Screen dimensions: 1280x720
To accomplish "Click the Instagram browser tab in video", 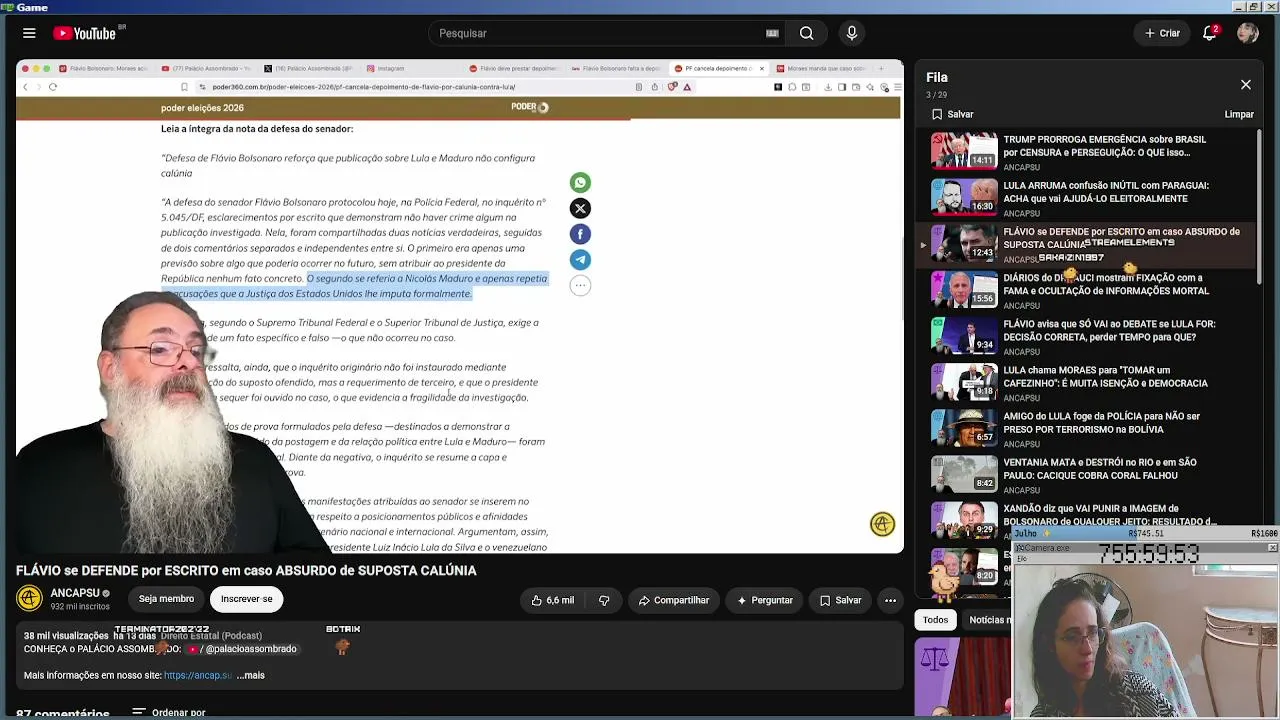I will pos(391,68).
